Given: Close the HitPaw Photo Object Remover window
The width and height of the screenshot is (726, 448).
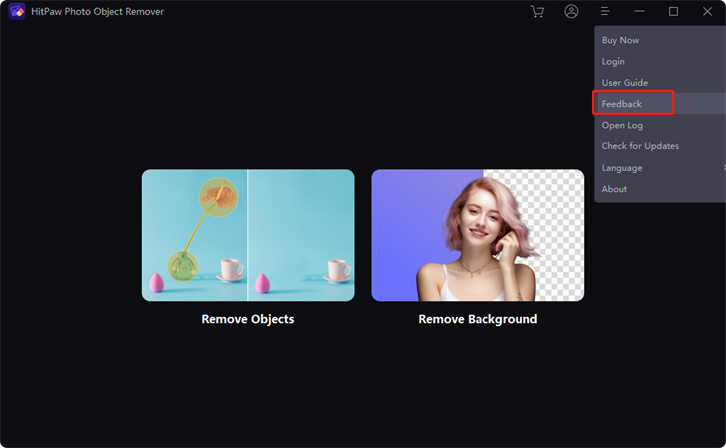Looking at the screenshot, I should (x=707, y=12).
